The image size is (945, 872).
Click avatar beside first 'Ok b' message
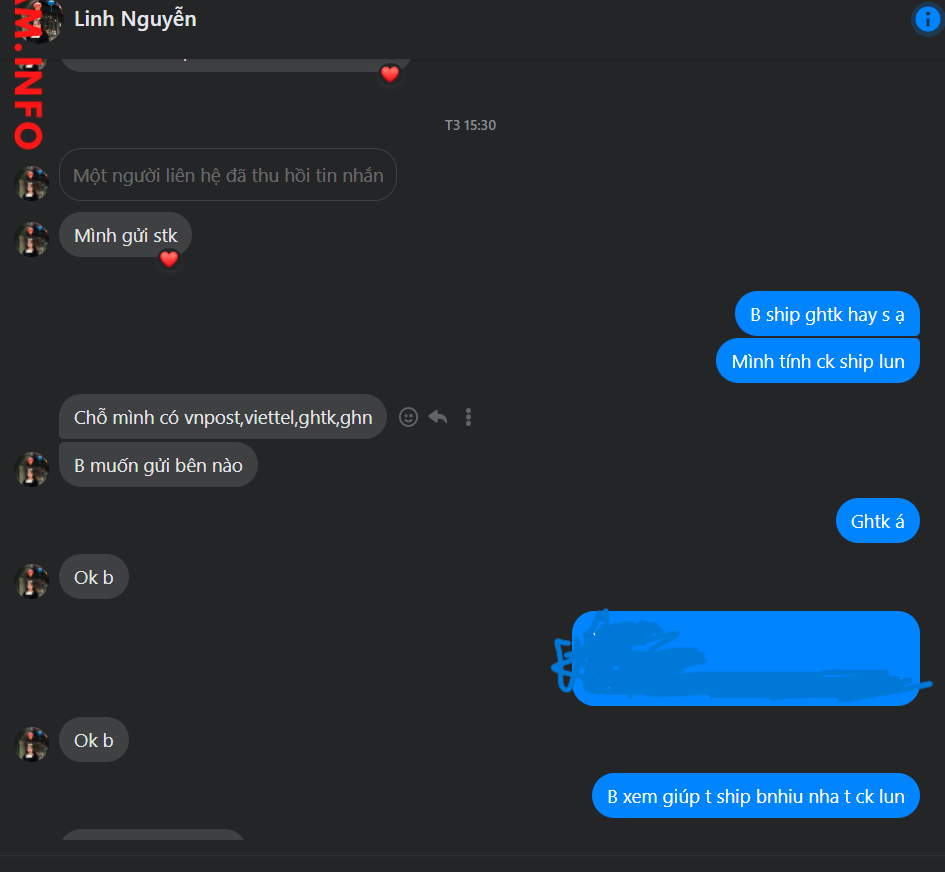point(31,581)
